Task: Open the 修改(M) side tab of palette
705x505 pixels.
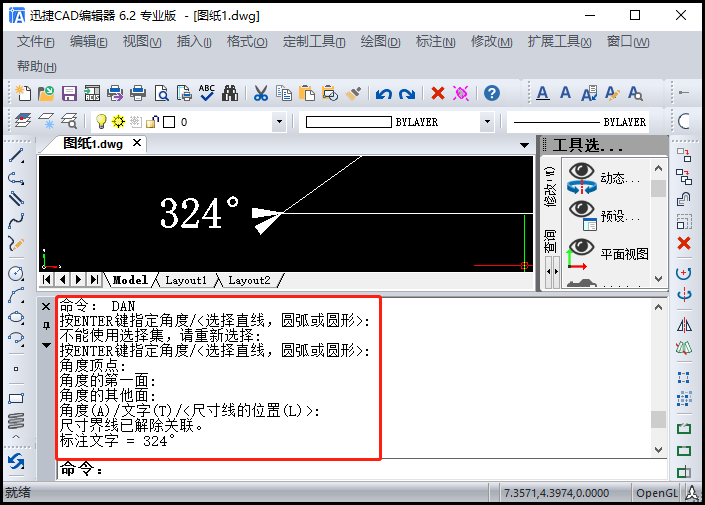Action: [x=550, y=187]
